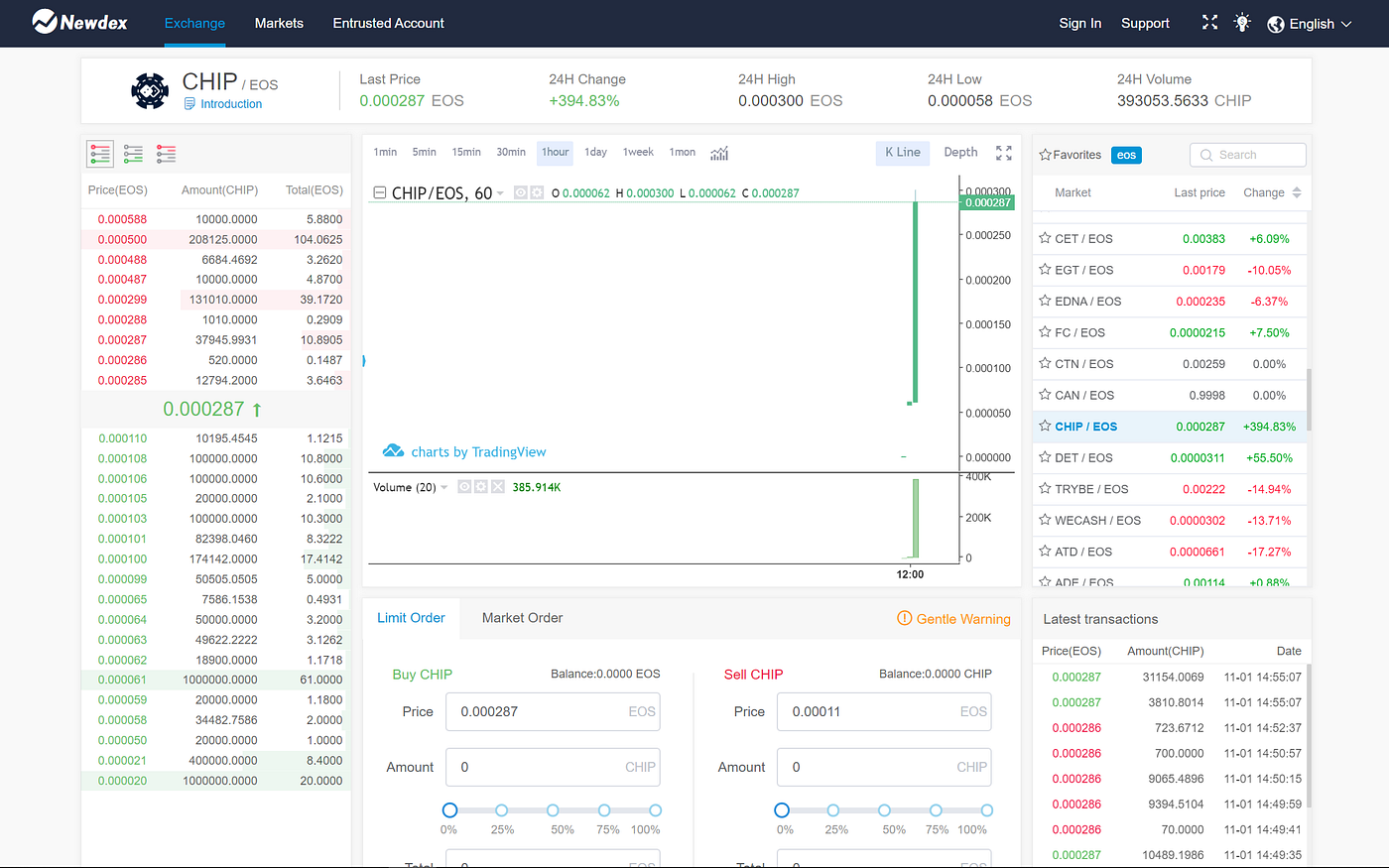This screenshot has height=868, width=1389.
Task: Remove the Volume indicator
Action: click(x=498, y=487)
